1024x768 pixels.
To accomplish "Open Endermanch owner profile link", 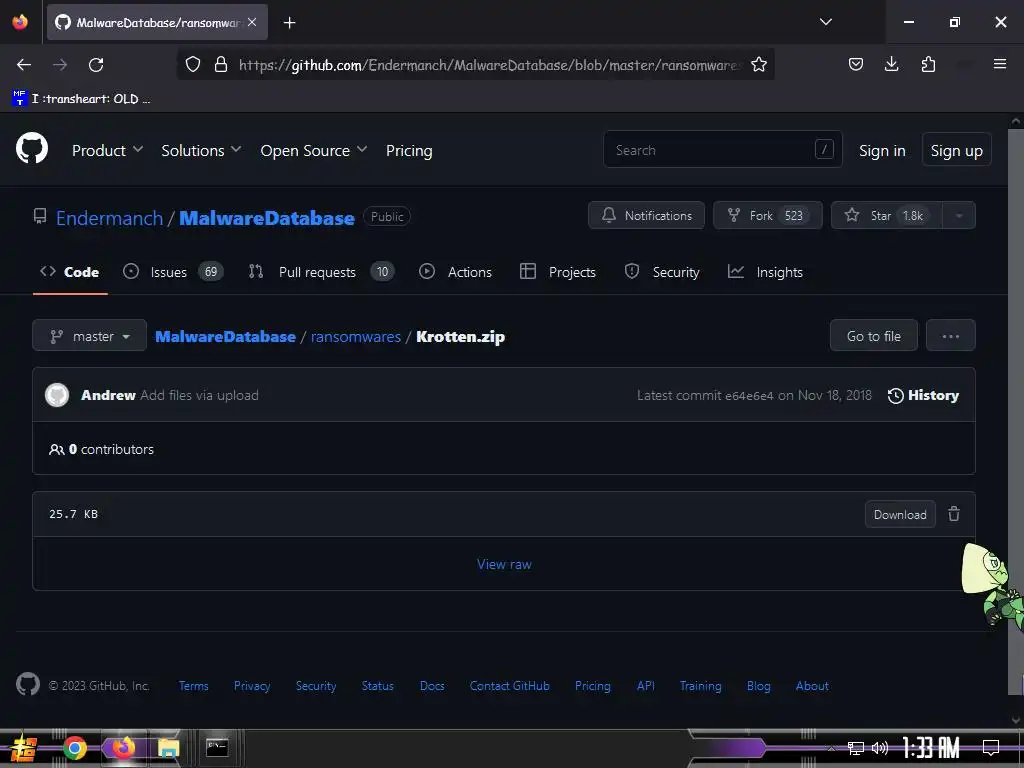I will [x=109, y=218].
